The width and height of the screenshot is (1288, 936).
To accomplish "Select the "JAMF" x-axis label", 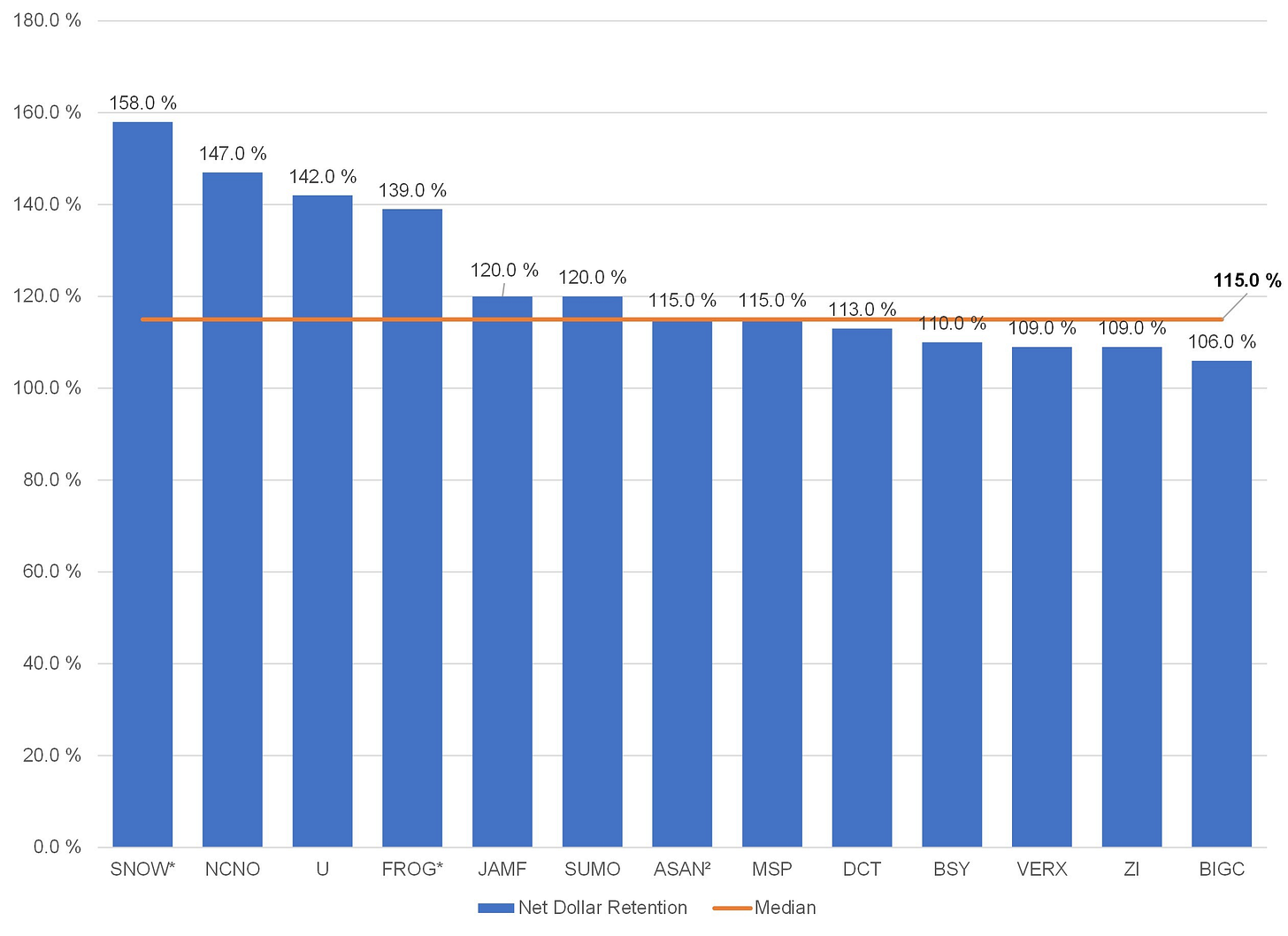I will pyautogui.click(x=502, y=870).
